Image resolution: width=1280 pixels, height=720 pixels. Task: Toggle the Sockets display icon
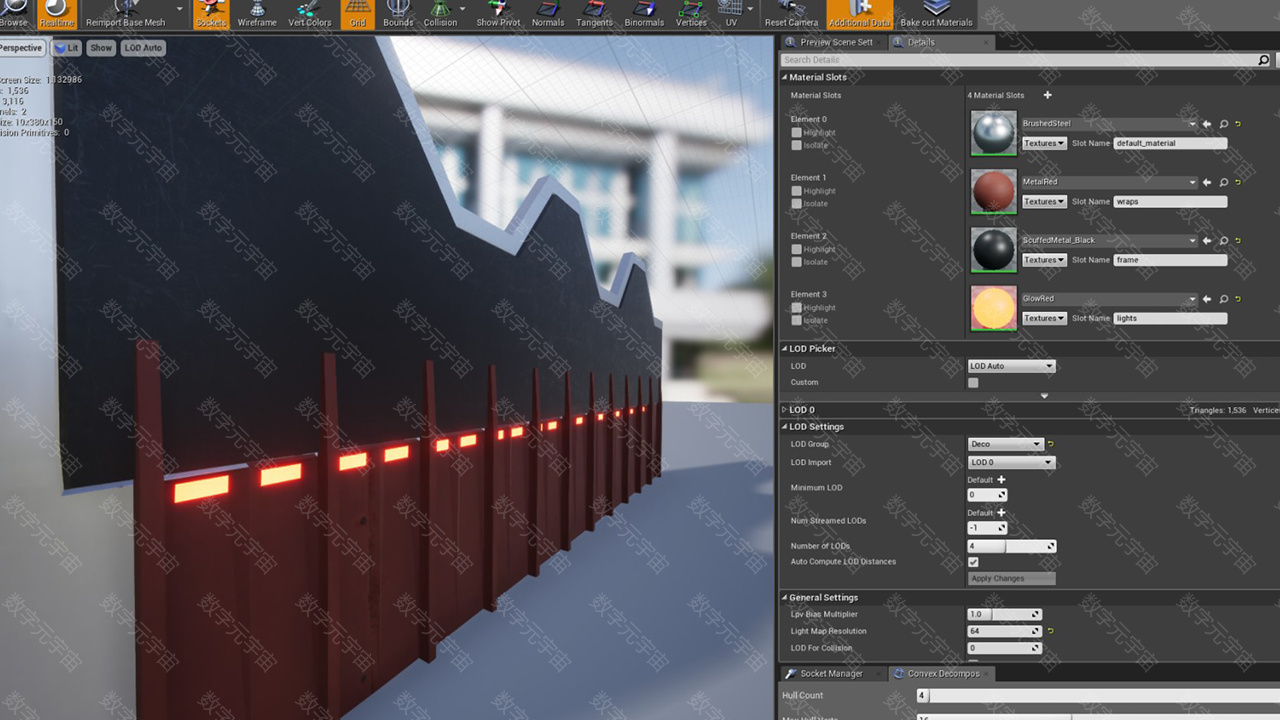(x=211, y=13)
